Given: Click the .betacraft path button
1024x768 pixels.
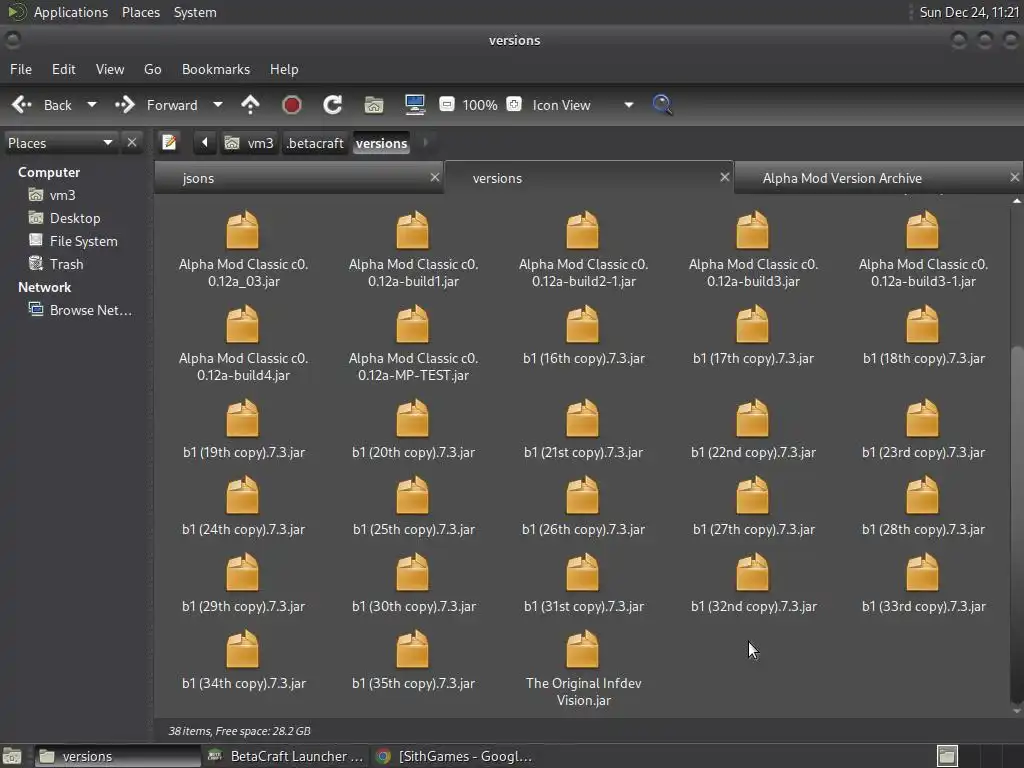Looking at the screenshot, I should pos(314,143).
